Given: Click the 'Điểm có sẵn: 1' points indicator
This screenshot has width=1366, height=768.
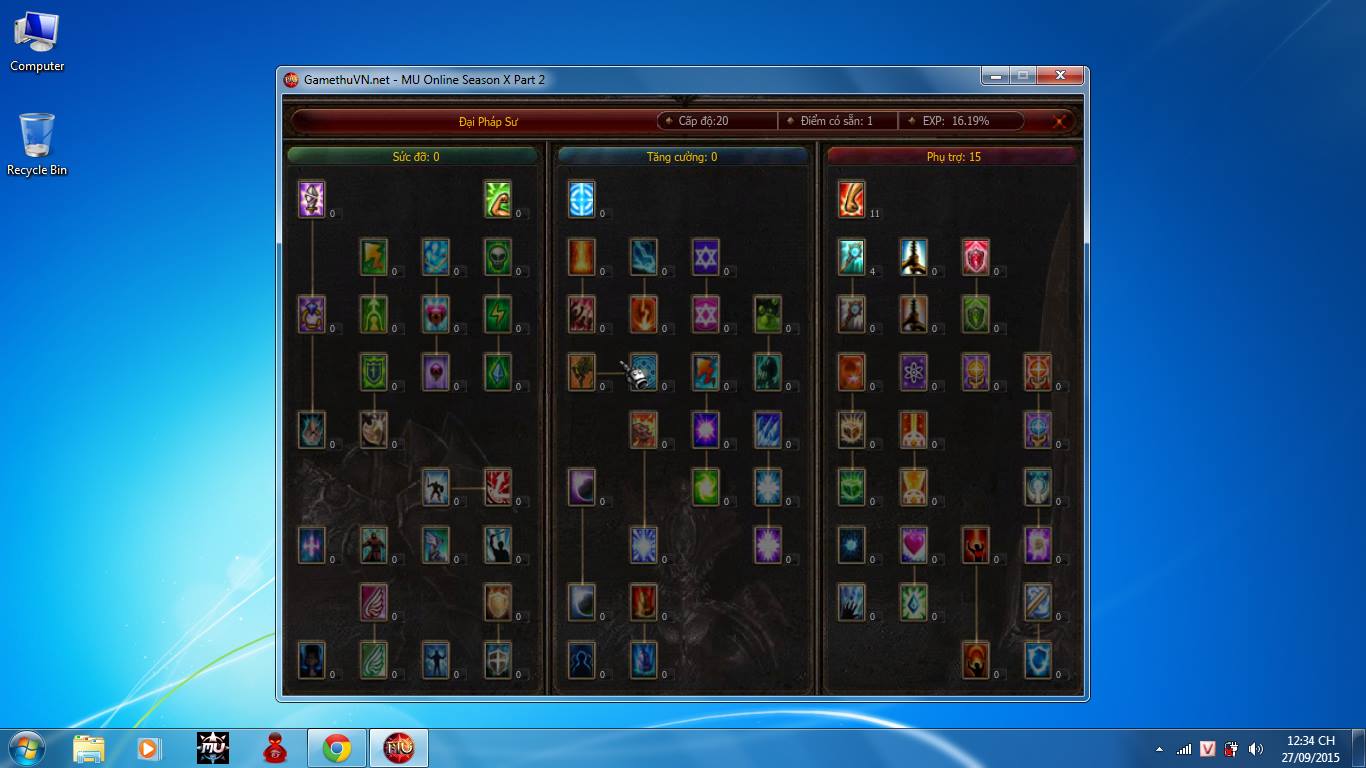Looking at the screenshot, I should pyautogui.click(x=837, y=121).
